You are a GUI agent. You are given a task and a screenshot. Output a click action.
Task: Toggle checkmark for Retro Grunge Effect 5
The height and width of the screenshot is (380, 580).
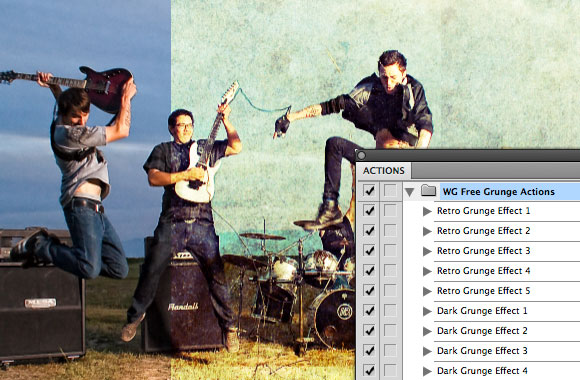pos(369,291)
